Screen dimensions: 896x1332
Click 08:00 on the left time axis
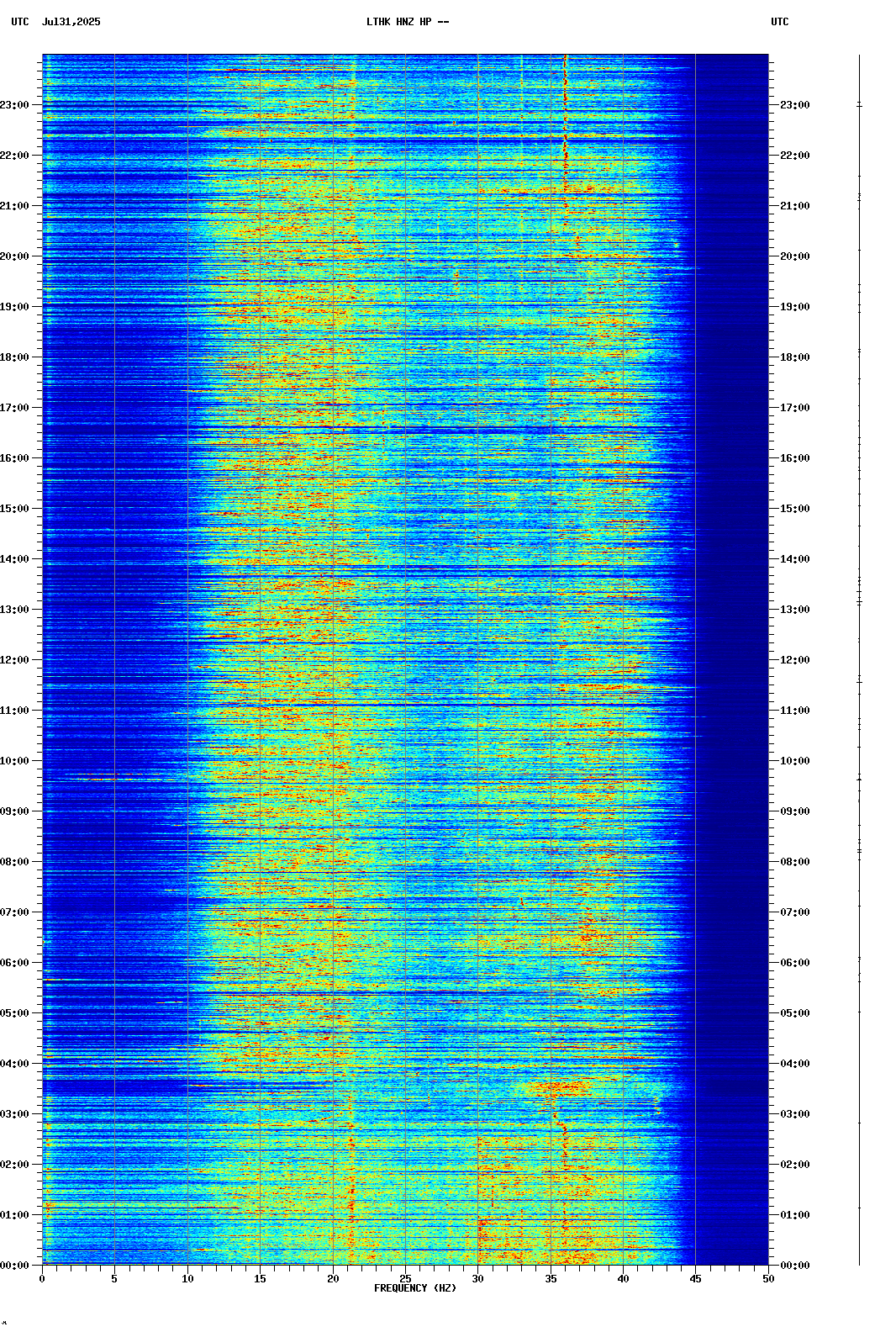click(x=14, y=862)
